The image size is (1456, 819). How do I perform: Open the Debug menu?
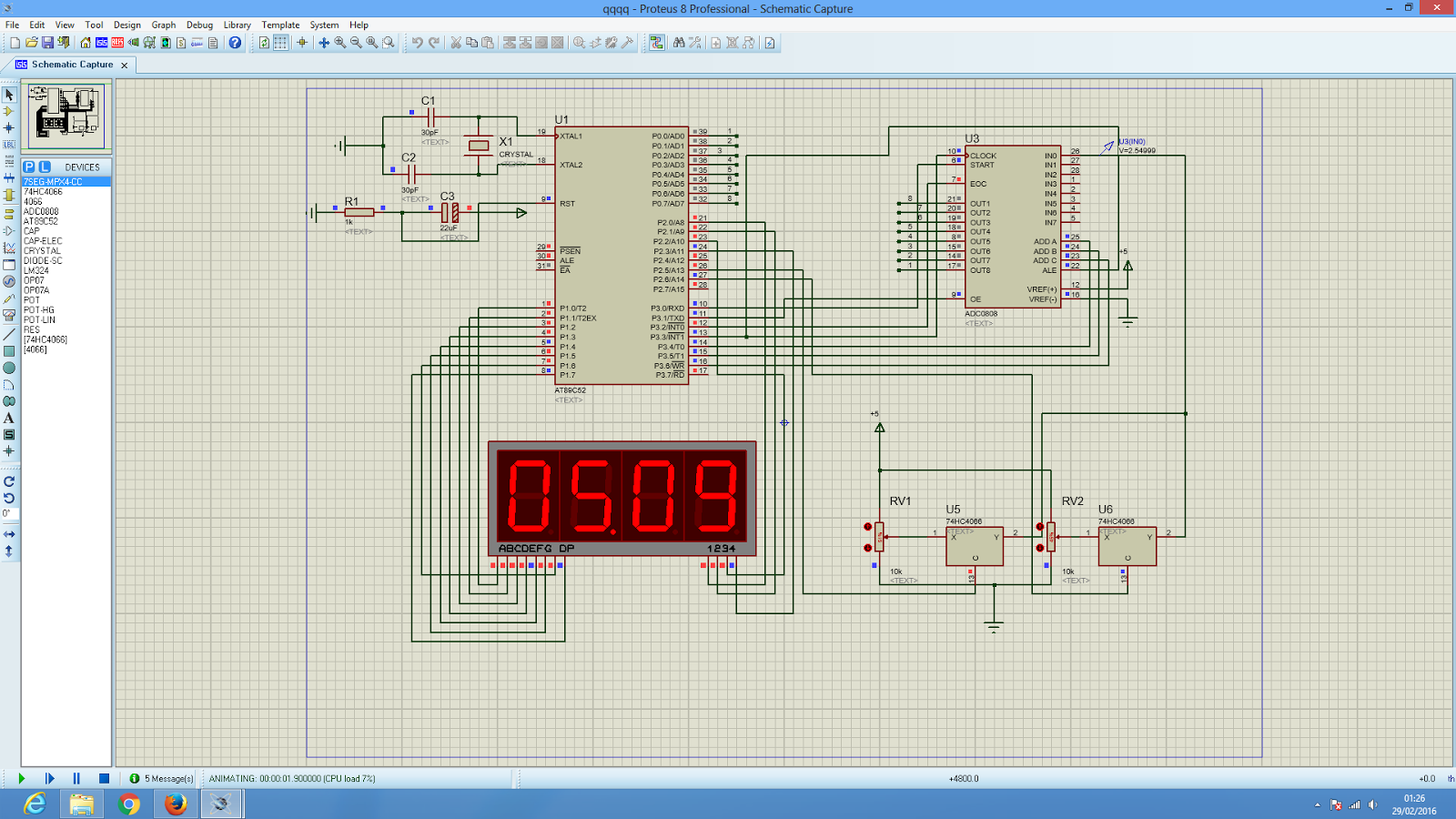coord(199,25)
